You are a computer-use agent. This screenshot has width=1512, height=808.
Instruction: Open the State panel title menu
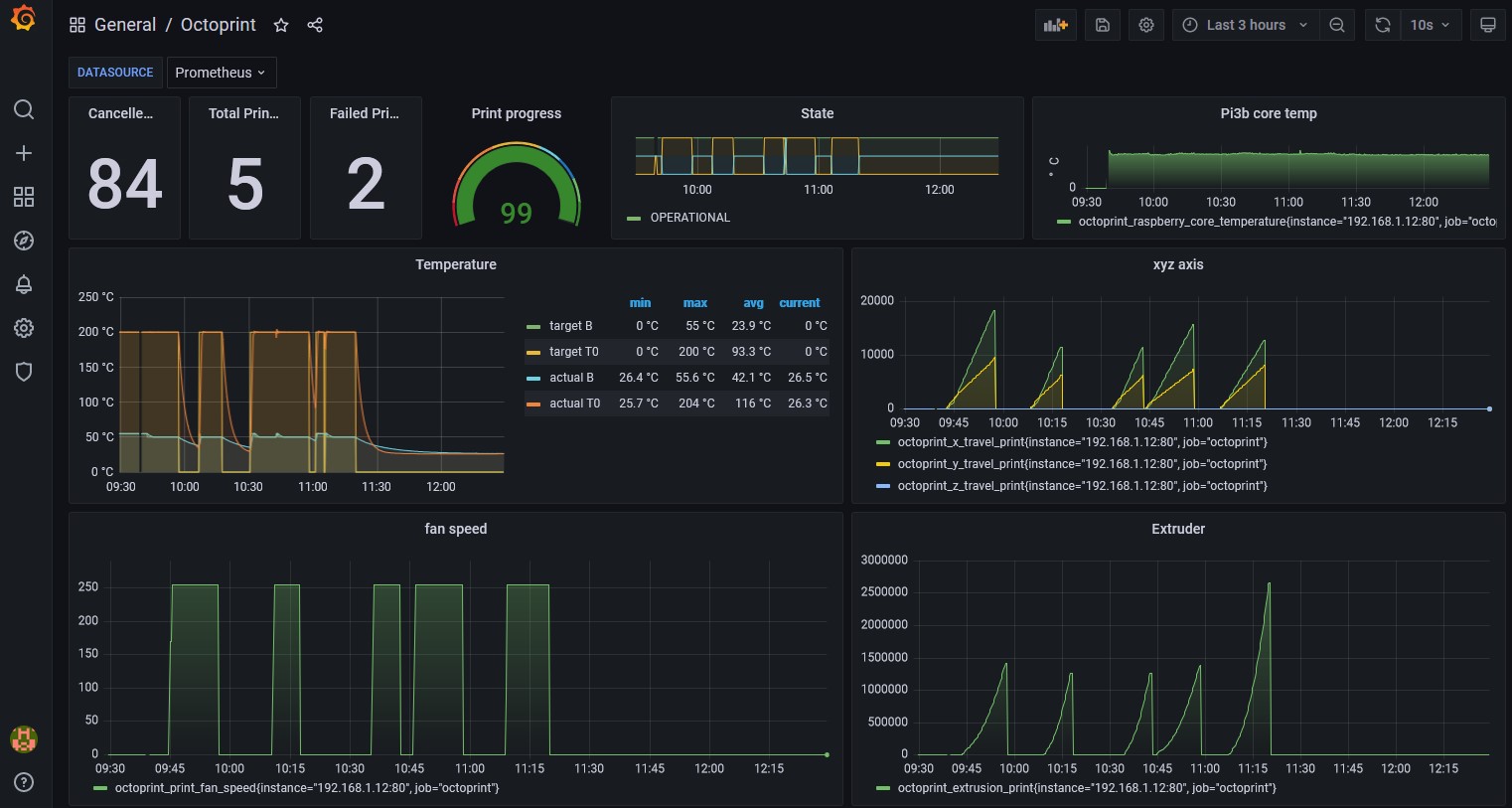pos(818,113)
